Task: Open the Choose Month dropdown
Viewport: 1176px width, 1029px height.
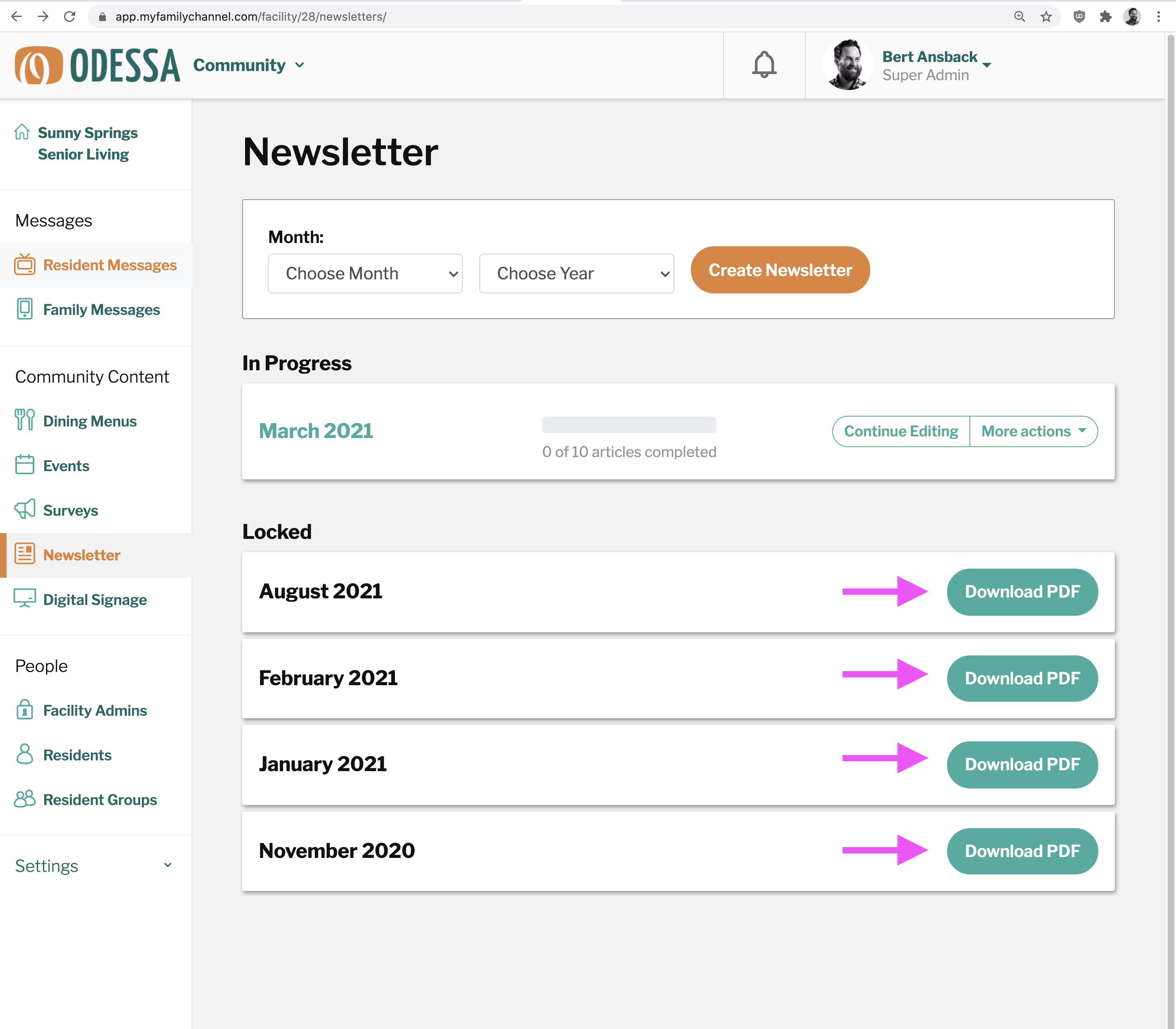Action: (365, 273)
